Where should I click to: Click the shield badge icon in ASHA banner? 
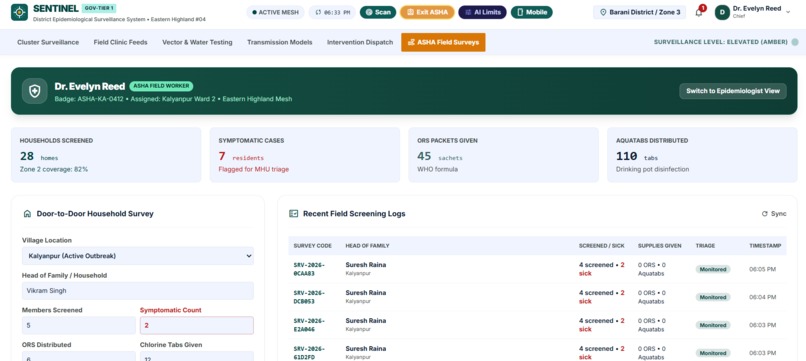pyautogui.click(x=34, y=91)
